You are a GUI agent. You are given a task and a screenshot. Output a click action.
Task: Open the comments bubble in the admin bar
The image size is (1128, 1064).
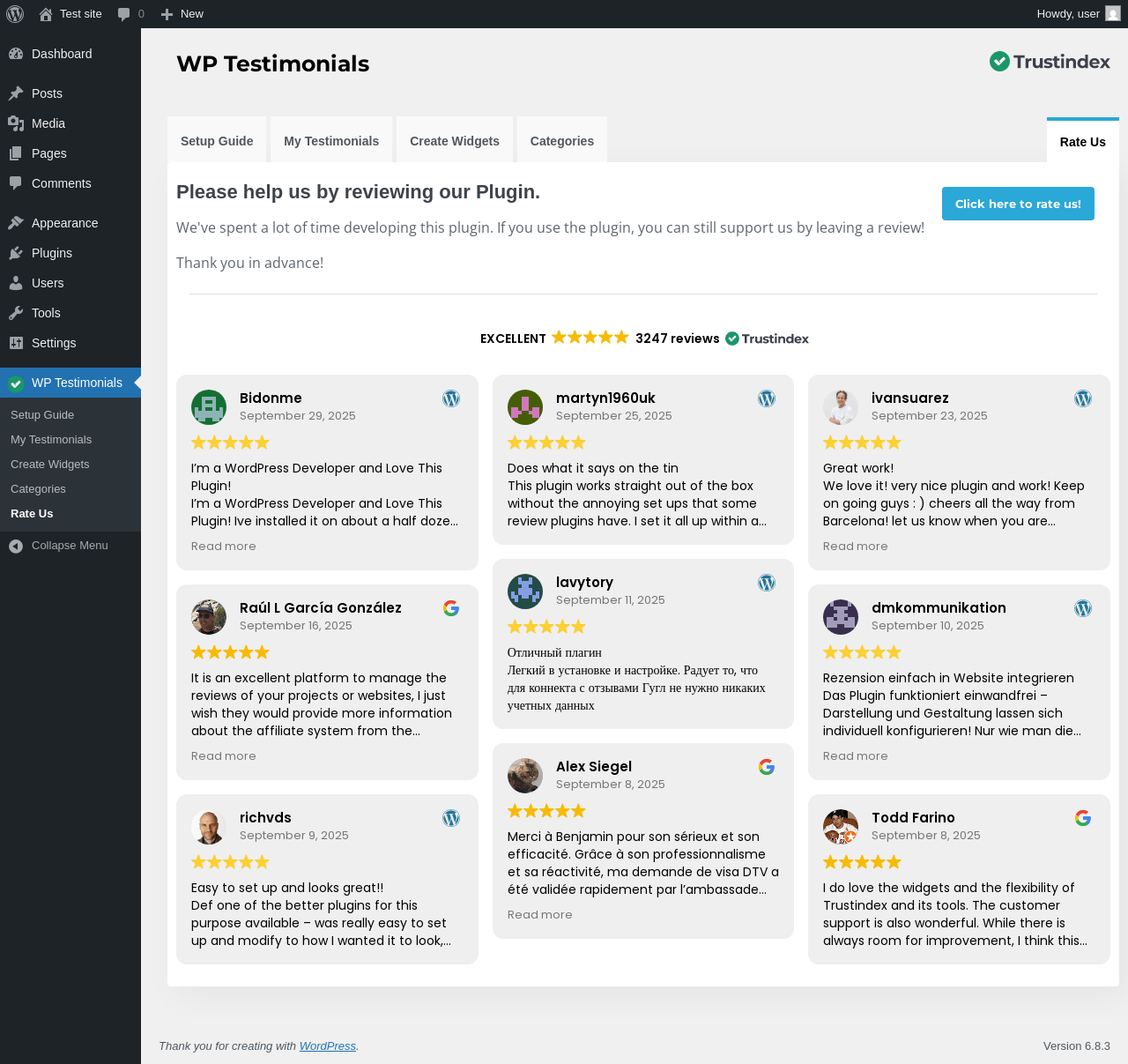click(x=130, y=14)
